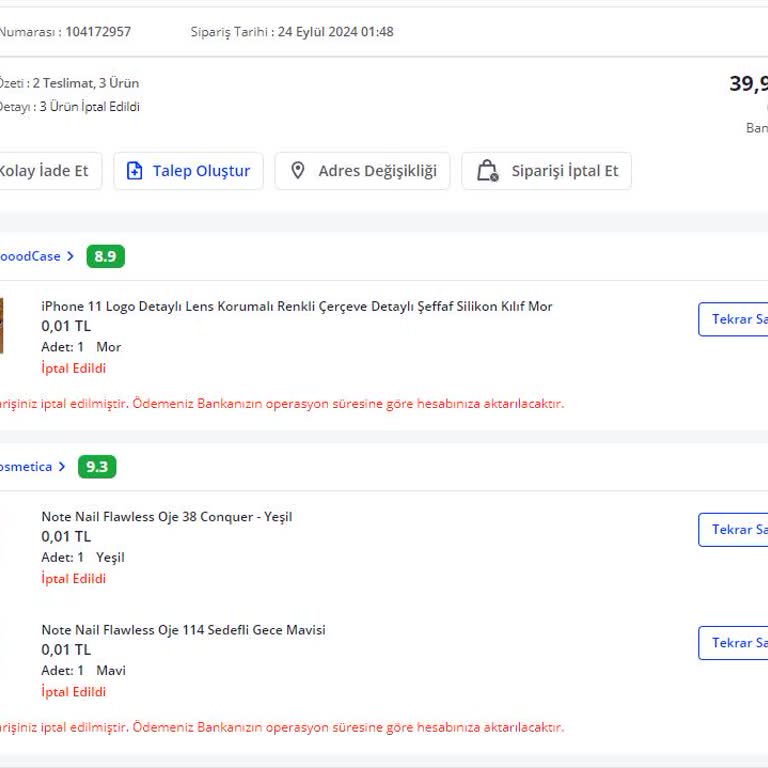Open Adres Değişikliği button
Image resolution: width=768 pixels, height=768 pixels.
(362, 171)
